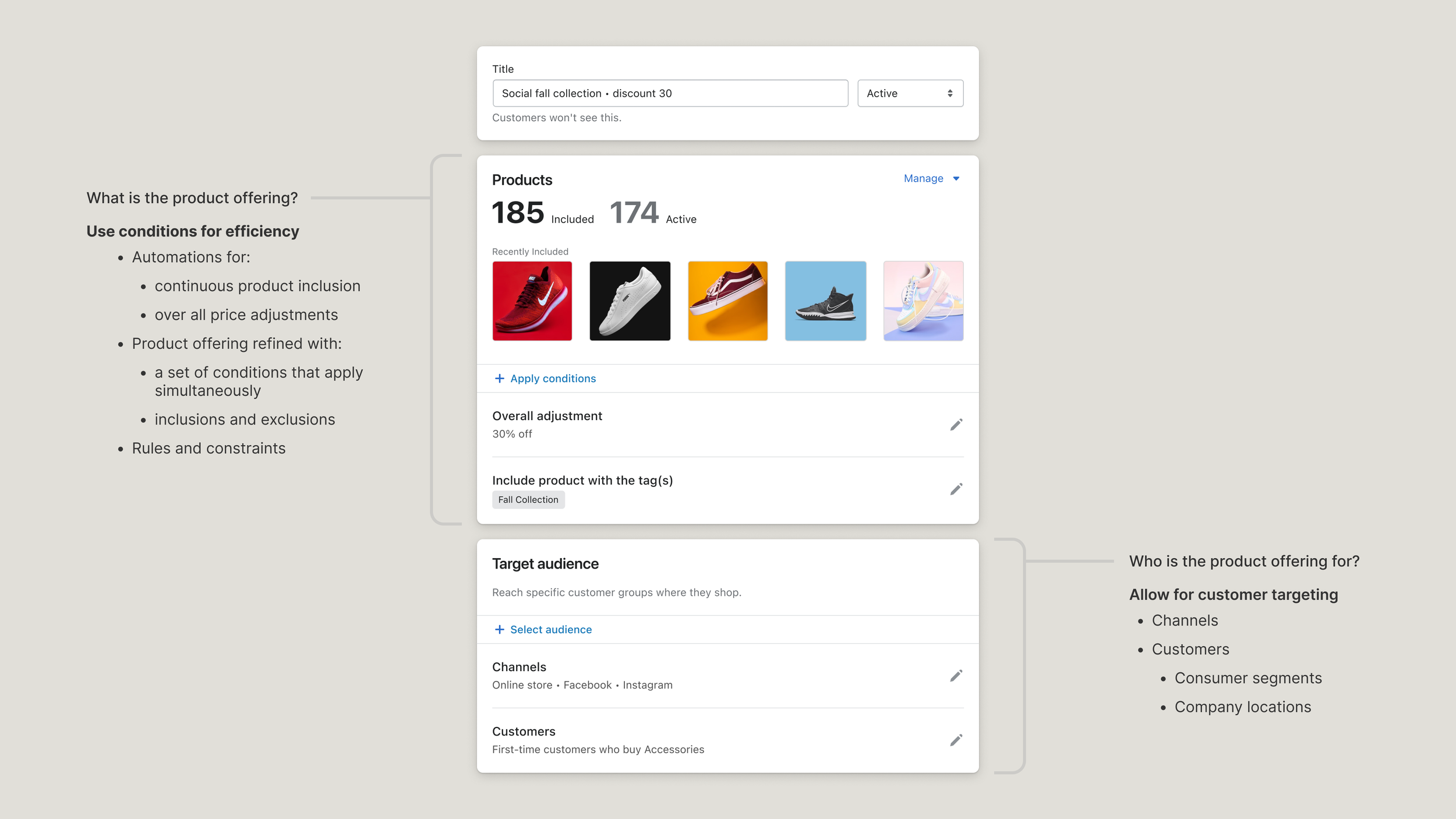Click the Fall Collection tag chip
The height and width of the screenshot is (819, 1456).
528,500
